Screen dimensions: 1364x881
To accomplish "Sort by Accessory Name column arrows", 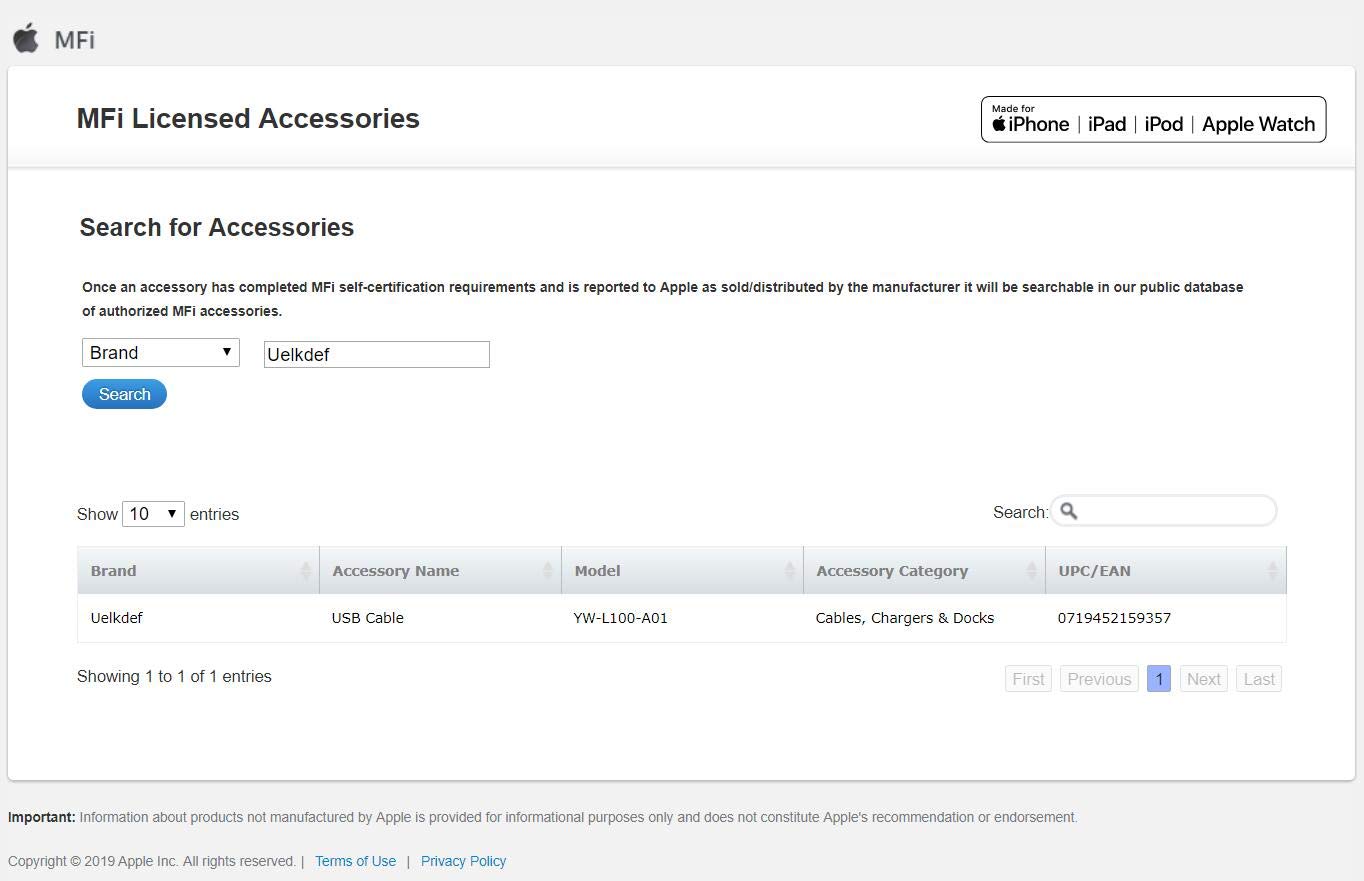I will 547,571.
